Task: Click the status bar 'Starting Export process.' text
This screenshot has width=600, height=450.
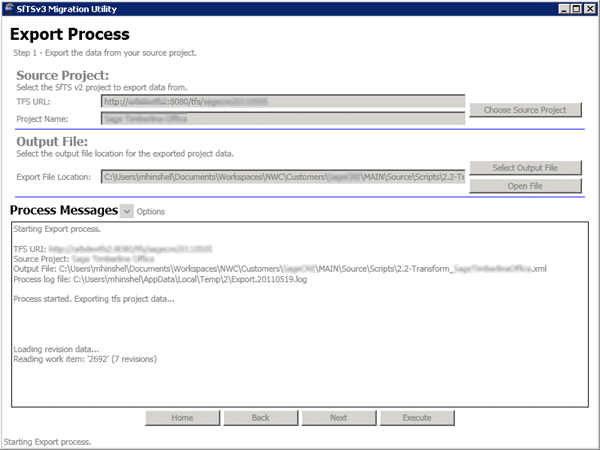Action: point(47,442)
